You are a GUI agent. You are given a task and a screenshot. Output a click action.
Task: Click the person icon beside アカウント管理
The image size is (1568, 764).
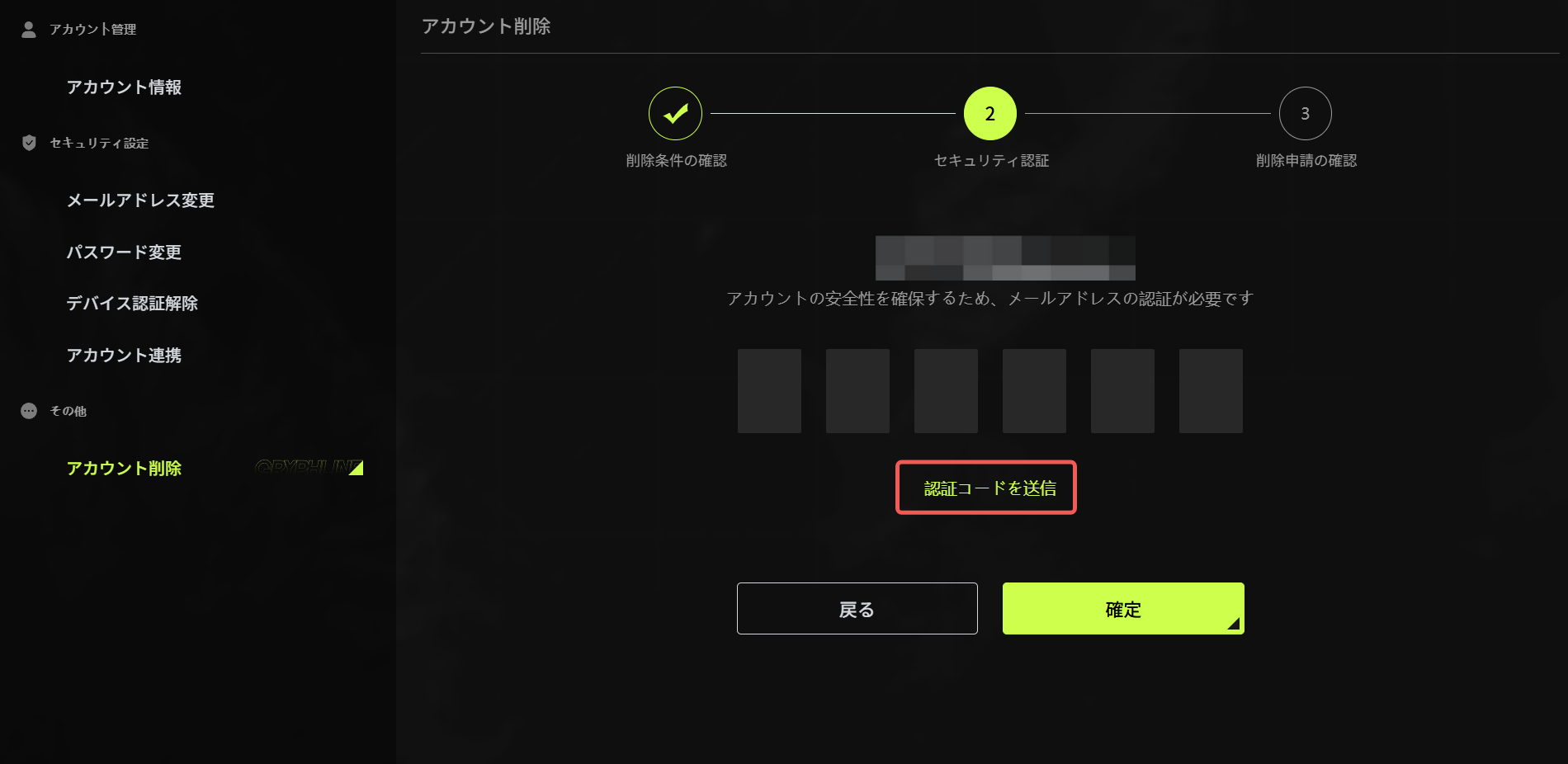pos(29,30)
